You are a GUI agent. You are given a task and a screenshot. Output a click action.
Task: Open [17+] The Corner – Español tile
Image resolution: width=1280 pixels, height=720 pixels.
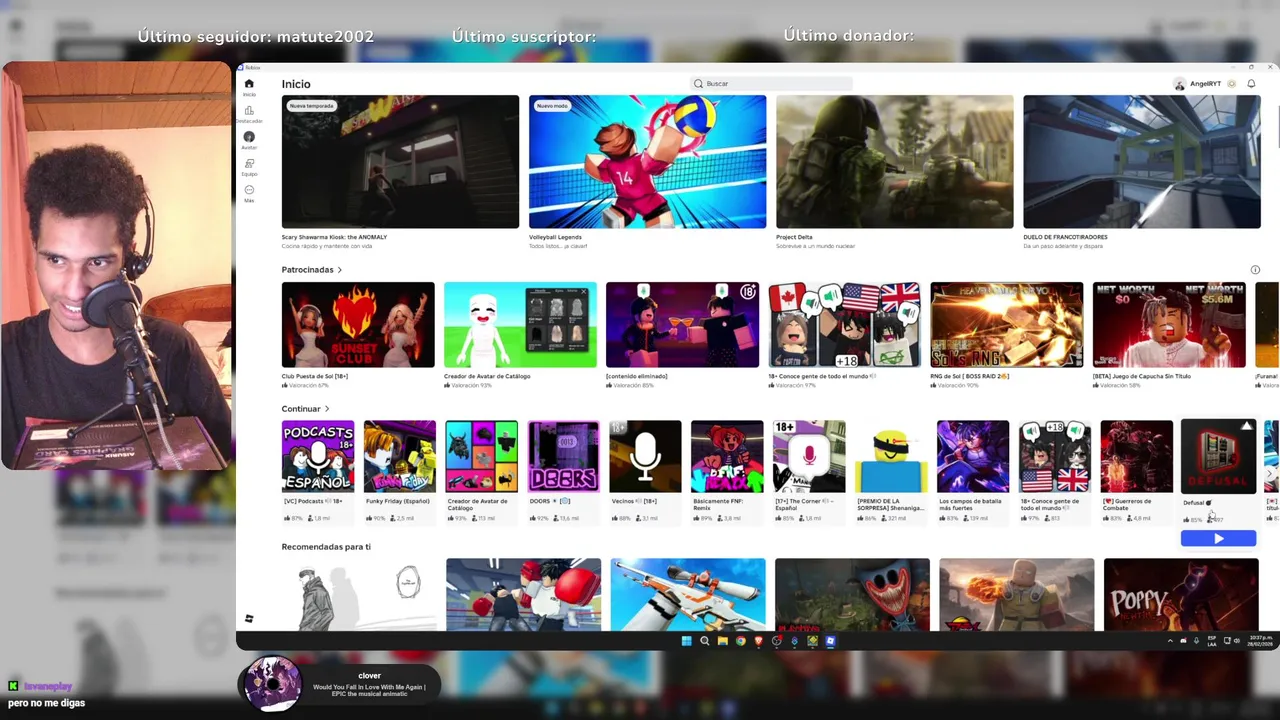[x=809, y=457]
